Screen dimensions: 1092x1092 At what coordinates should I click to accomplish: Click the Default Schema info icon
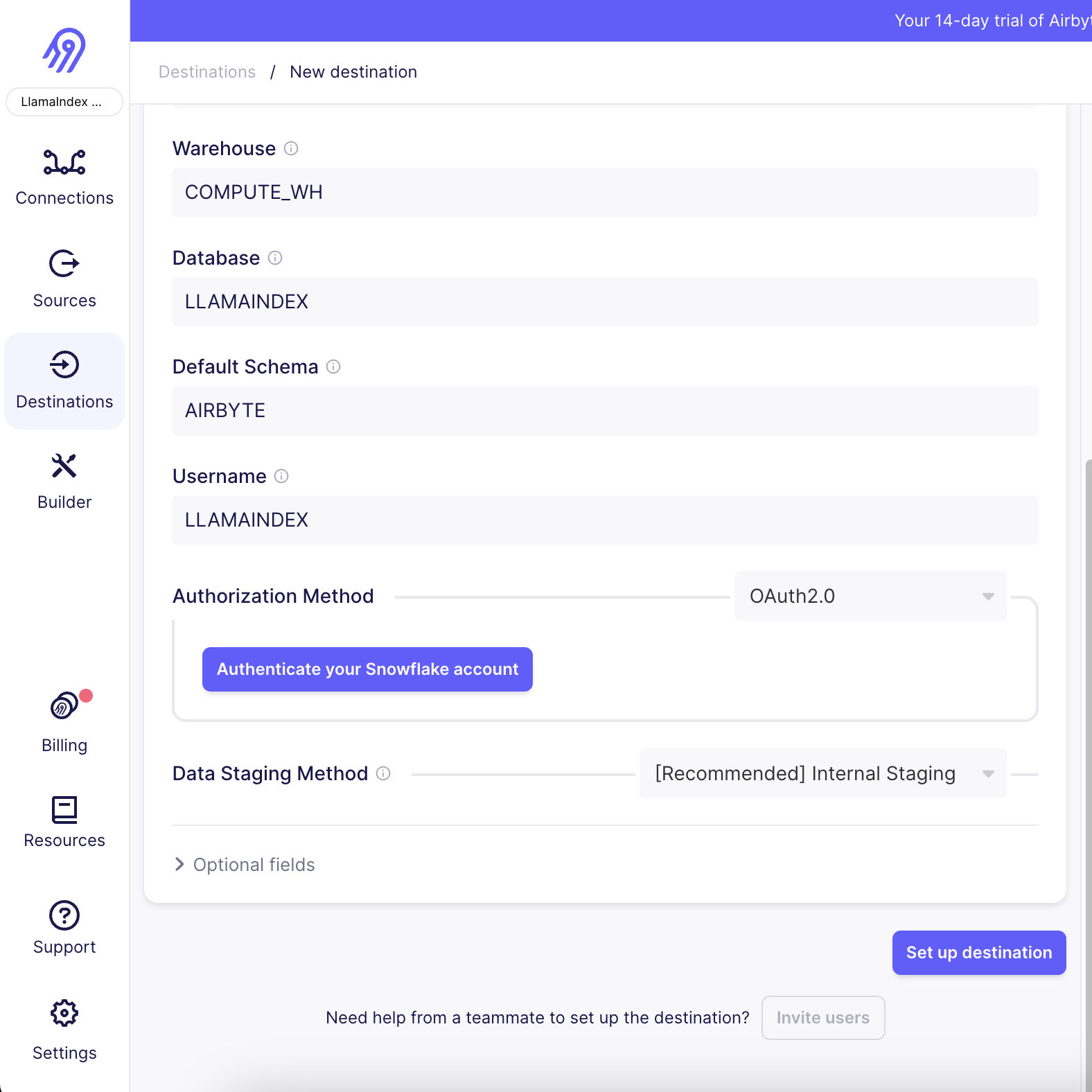[334, 367]
